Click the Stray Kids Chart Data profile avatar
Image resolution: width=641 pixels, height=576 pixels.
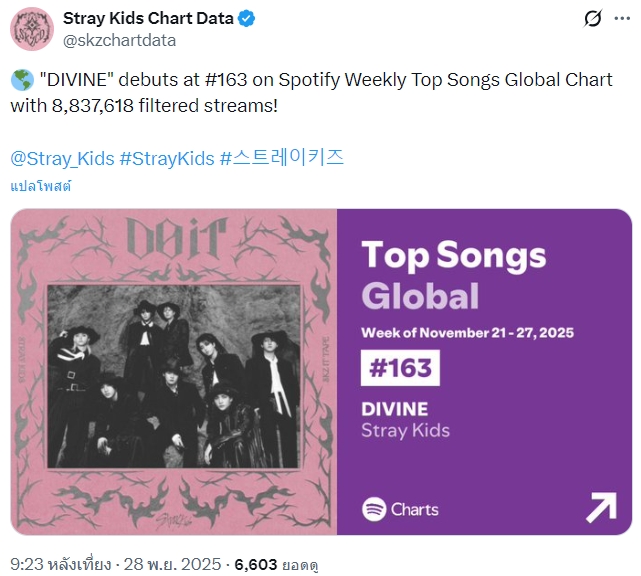point(31,28)
